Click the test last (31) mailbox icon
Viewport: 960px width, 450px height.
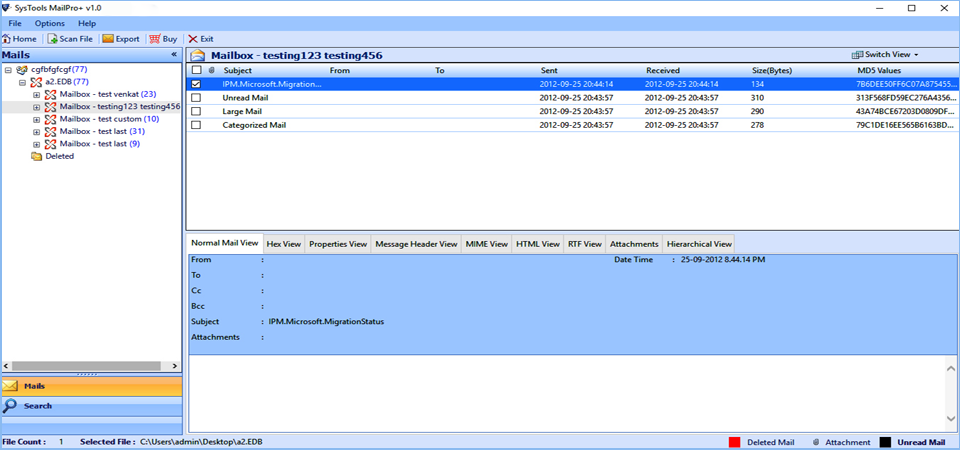click(x=50, y=132)
